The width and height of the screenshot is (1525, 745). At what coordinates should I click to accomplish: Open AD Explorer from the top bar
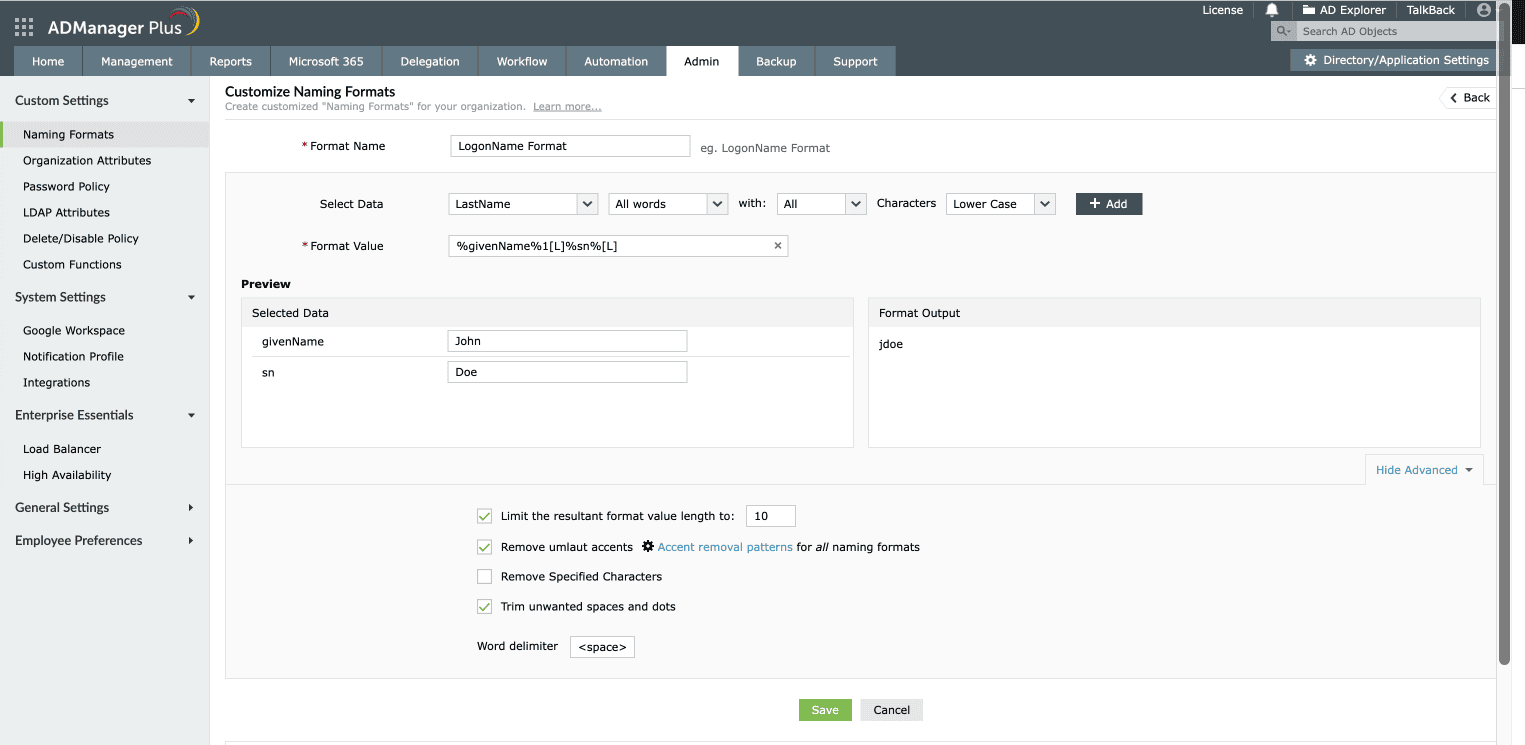pos(1343,10)
